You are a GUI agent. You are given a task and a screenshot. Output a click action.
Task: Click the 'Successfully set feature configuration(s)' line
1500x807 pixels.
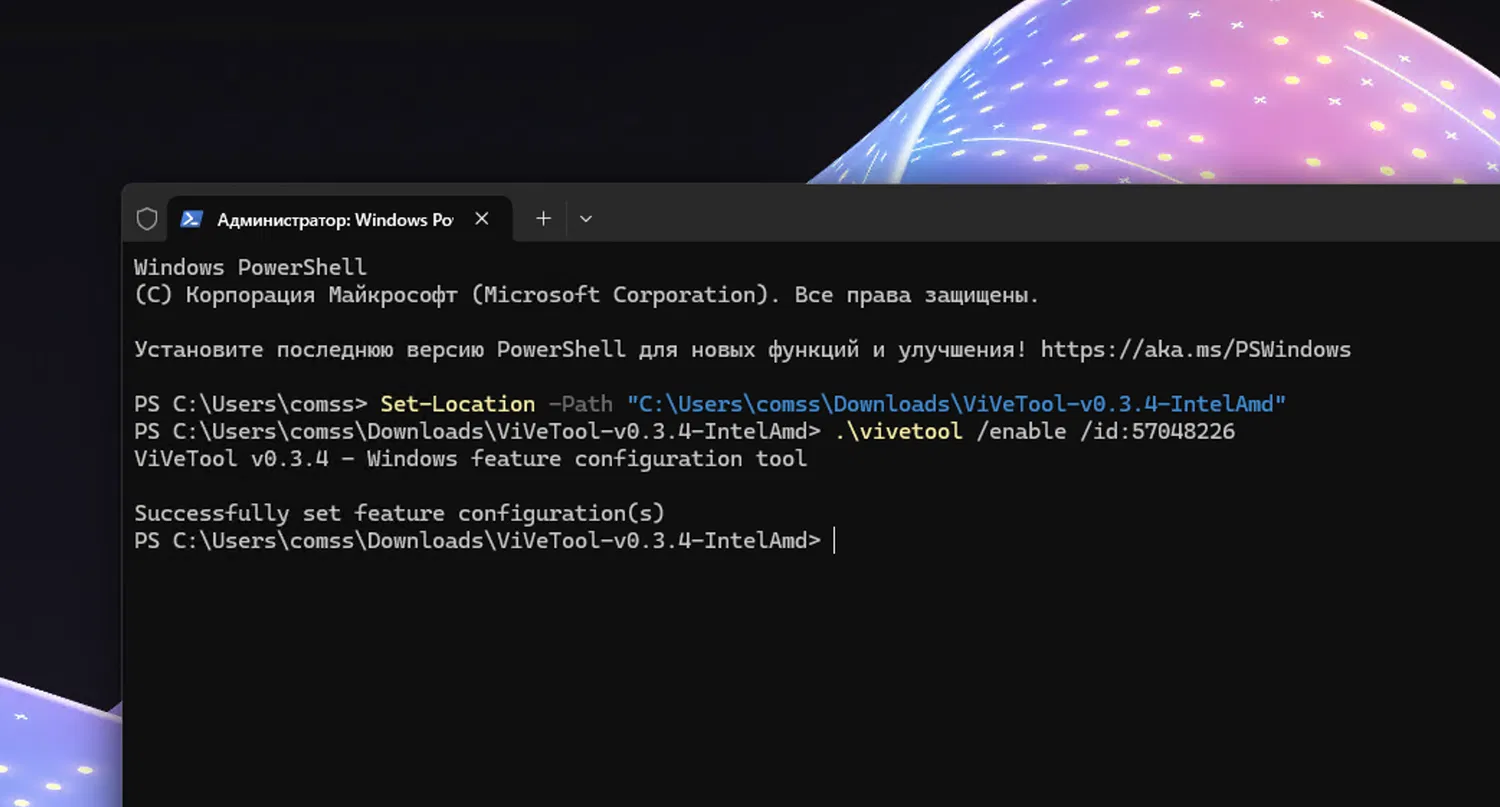tap(399, 513)
